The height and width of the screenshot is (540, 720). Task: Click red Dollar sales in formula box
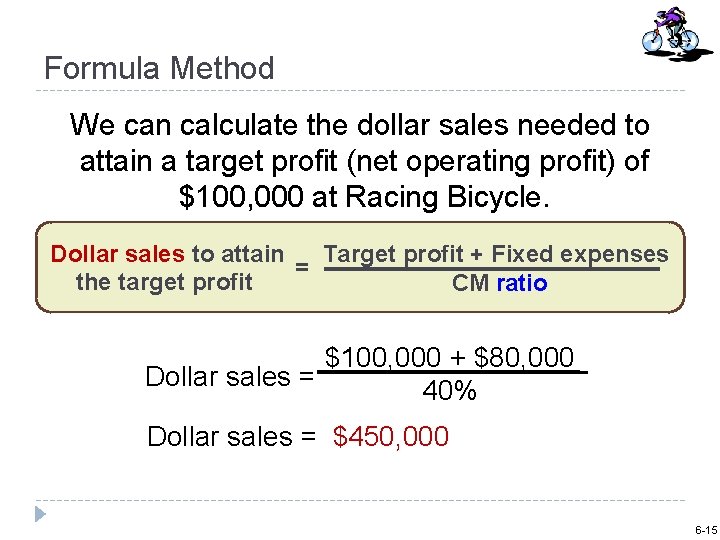(117, 254)
